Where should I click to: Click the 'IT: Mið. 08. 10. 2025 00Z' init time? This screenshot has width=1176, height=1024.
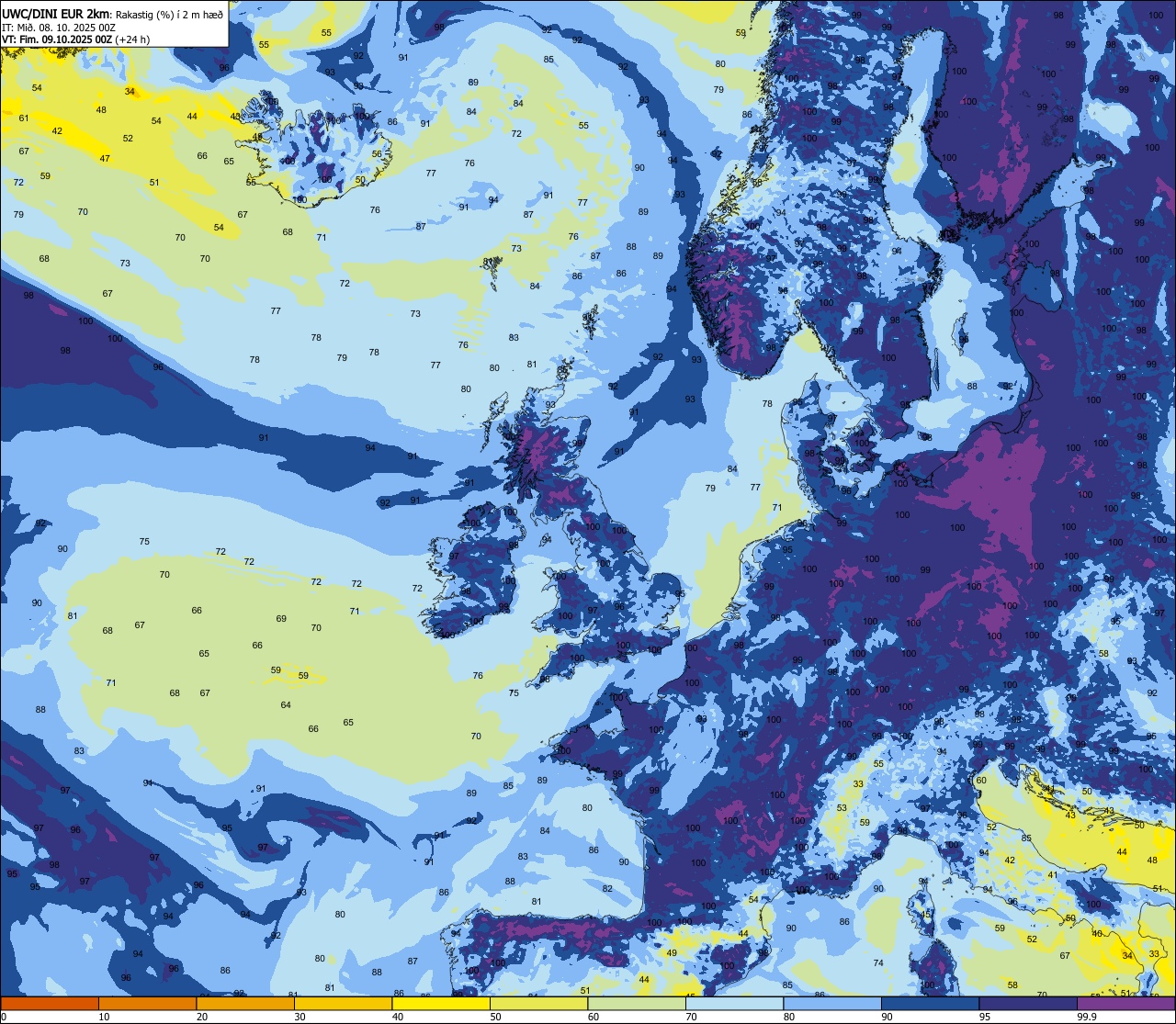coord(58,27)
